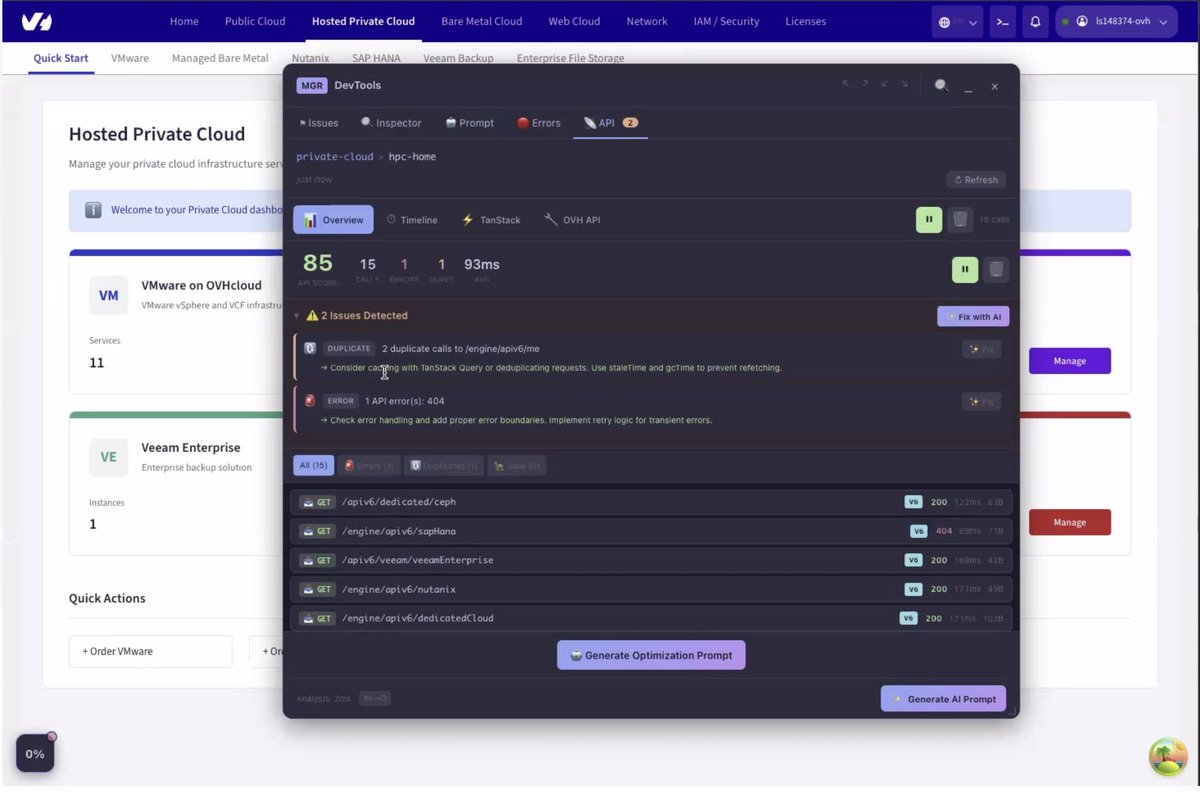Open the Home navigation item
Screen dimensions: 1200x792
pos(184,21)
